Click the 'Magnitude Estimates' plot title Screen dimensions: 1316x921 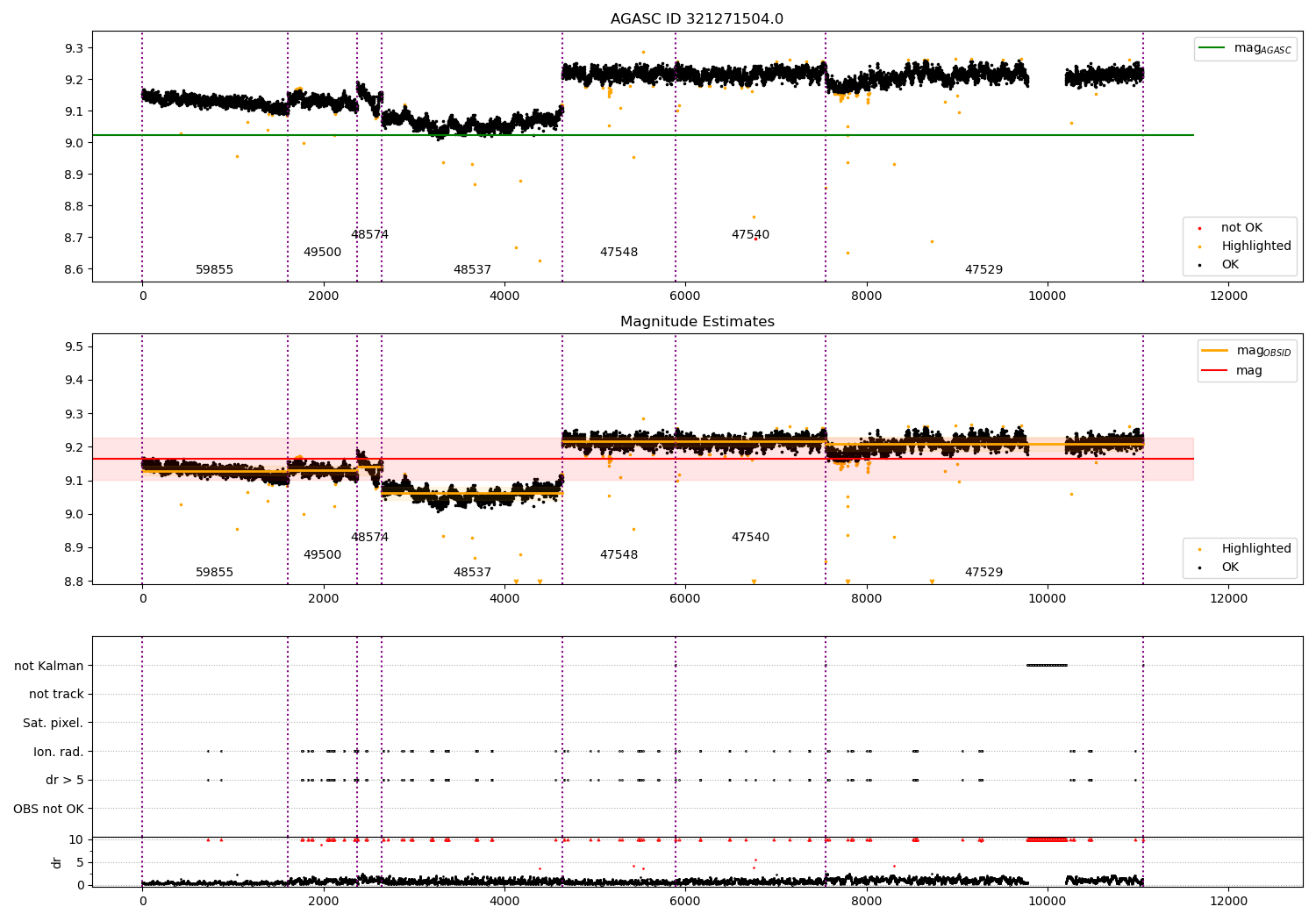point(697,322)
